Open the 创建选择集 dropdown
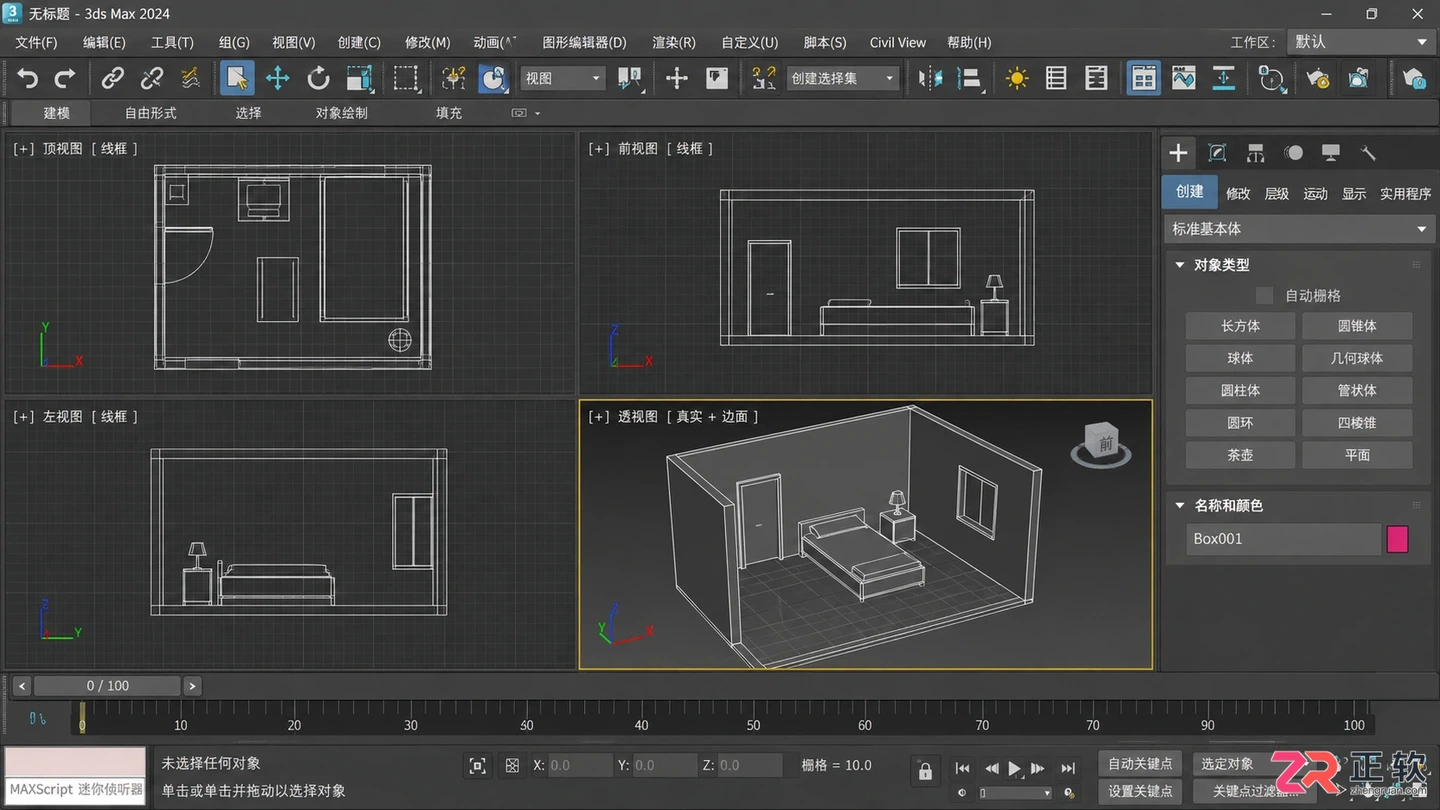The width and height of the screenshot is (1440, 810). [841, 78]
